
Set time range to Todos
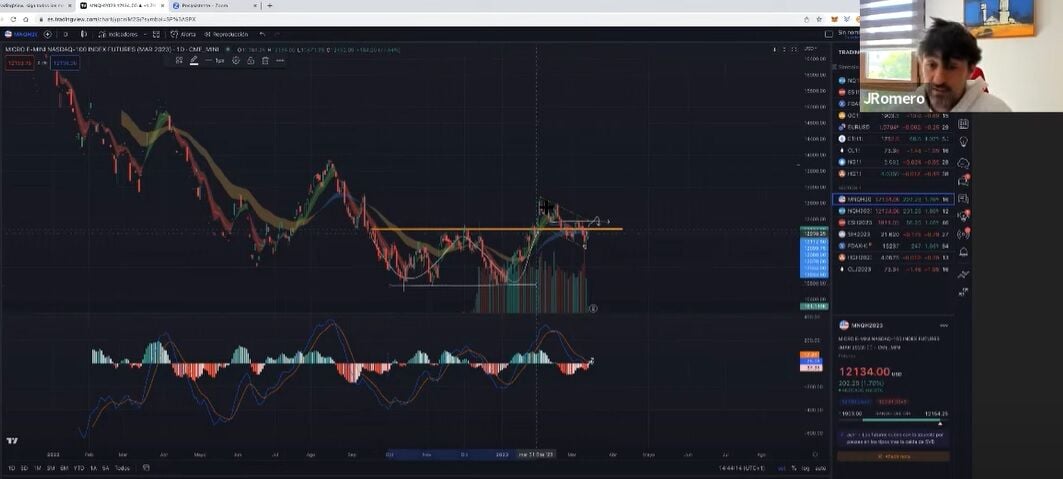coord(122,468)
